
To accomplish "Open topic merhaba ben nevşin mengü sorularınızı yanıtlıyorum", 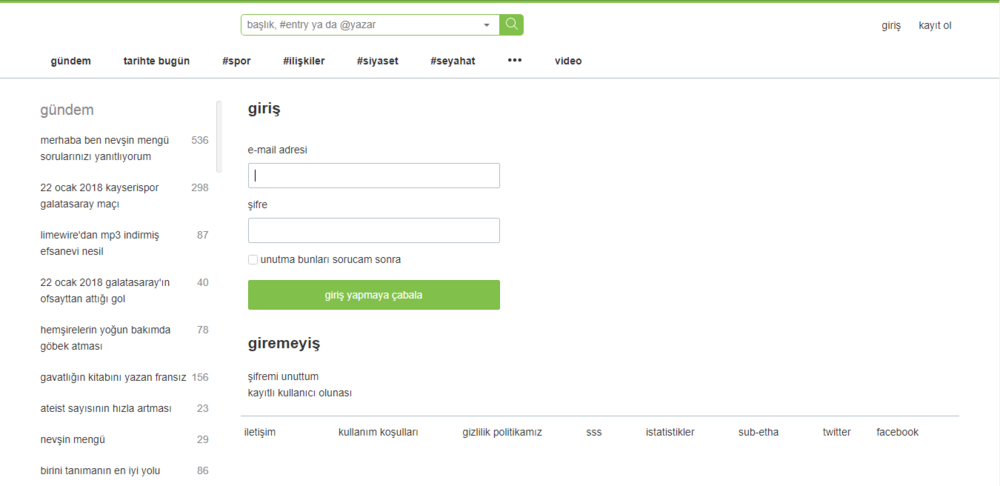I will point(105,148).
